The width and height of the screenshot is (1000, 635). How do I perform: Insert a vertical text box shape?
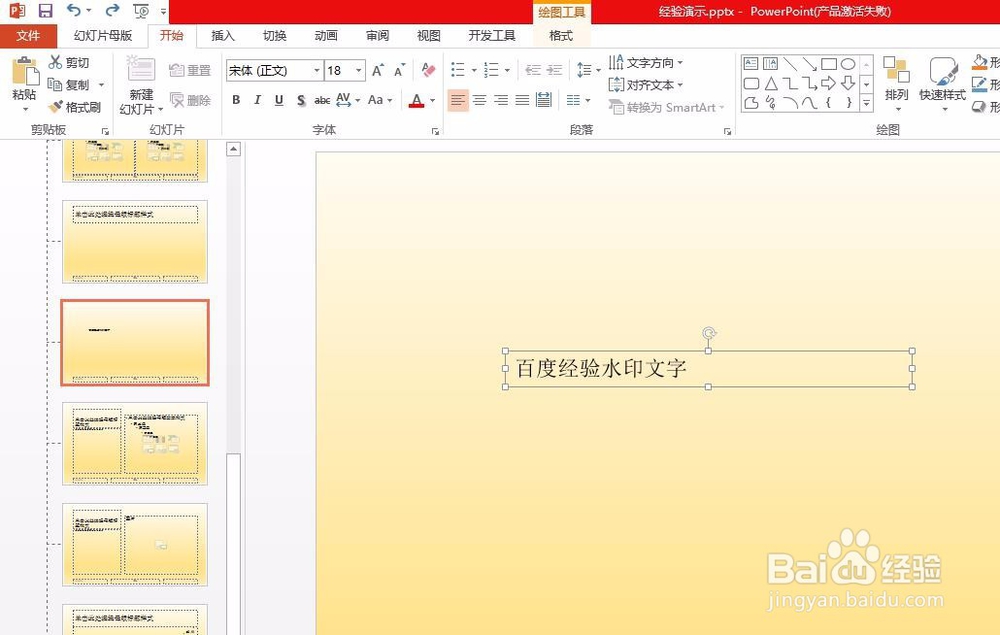(x=770, y=64)
